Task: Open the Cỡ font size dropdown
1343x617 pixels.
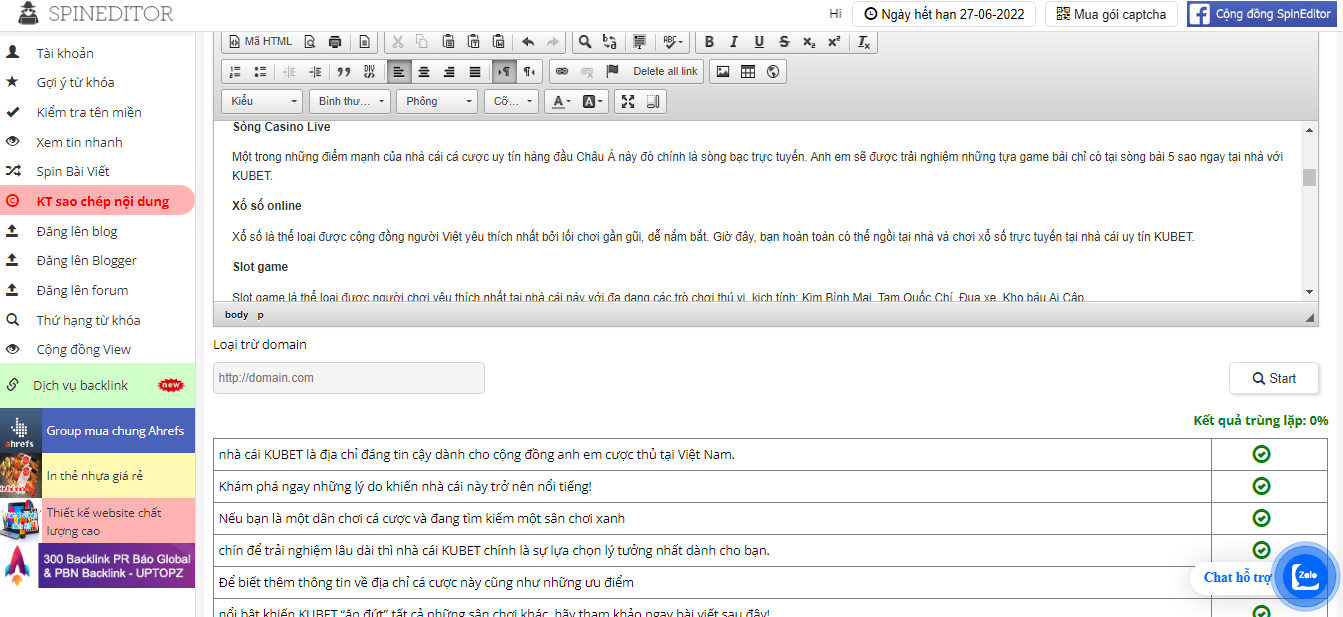Action: [x=511, y=101]
